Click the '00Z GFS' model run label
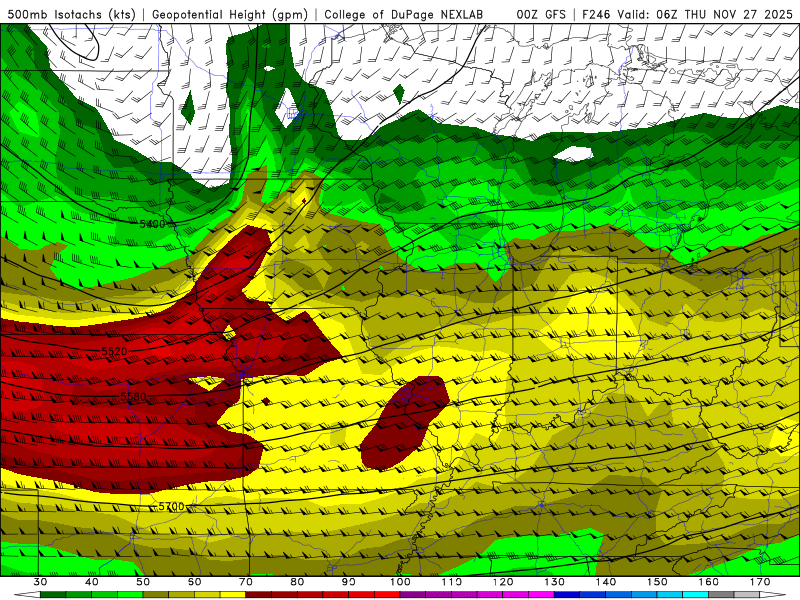The image size is (800, 600). point(541,14)
